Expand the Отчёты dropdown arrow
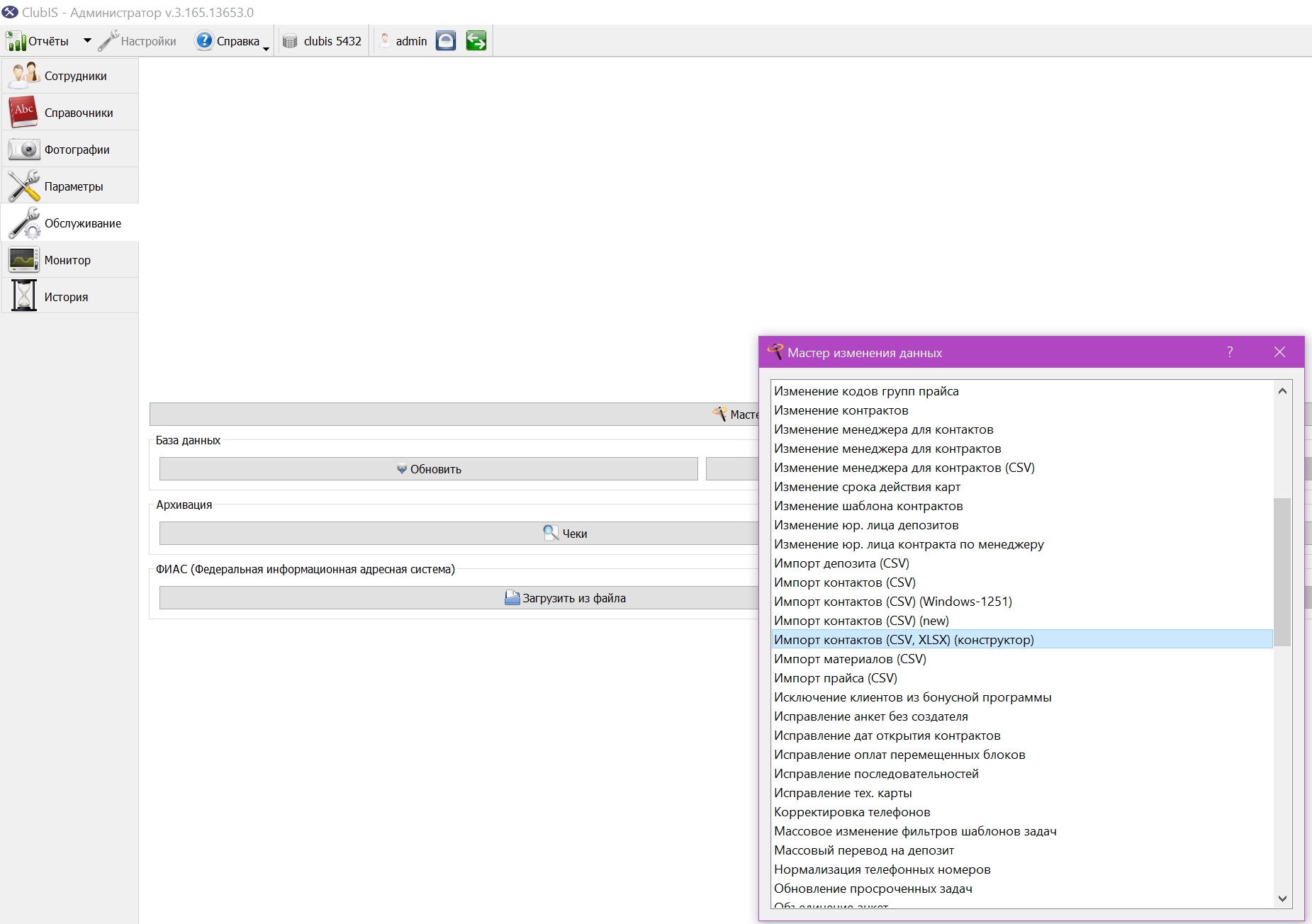This screenshot has height=924, width=1312. (87, 41)
